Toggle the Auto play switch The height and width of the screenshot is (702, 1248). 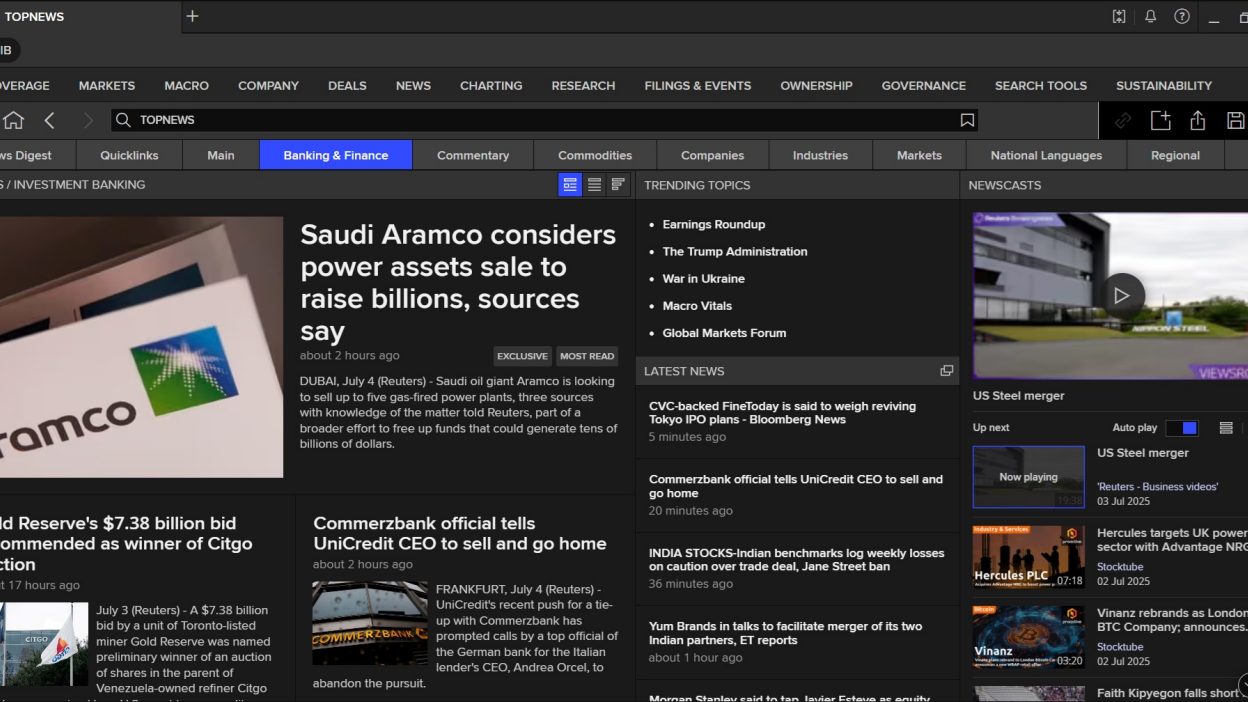tap(1182, 428)
